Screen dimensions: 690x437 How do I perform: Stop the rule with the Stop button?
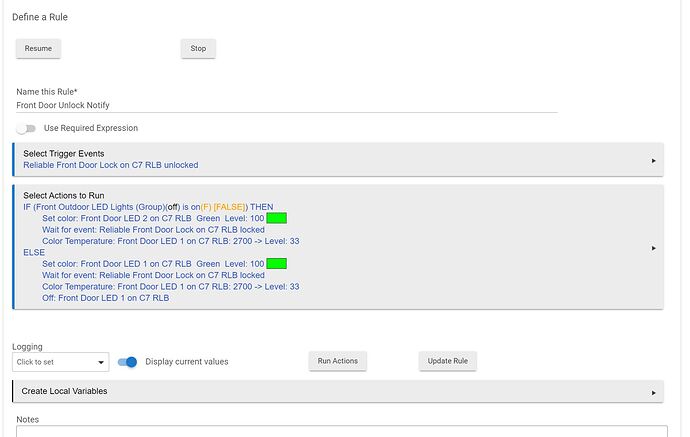(198, 48)
